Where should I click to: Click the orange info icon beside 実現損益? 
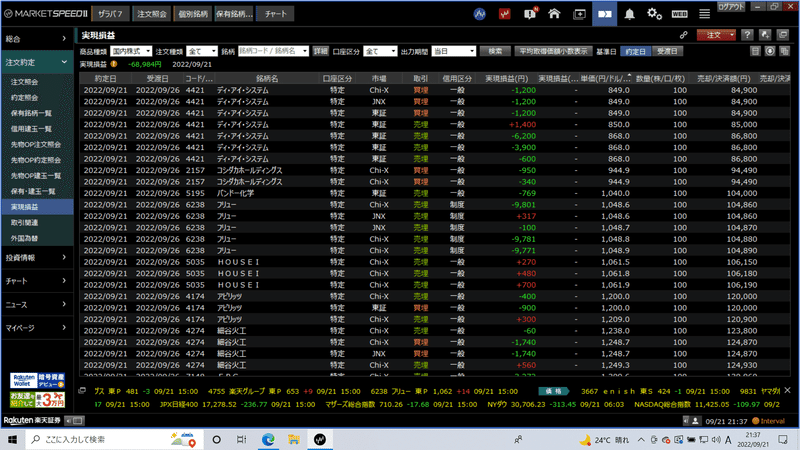tap(114, 64)
